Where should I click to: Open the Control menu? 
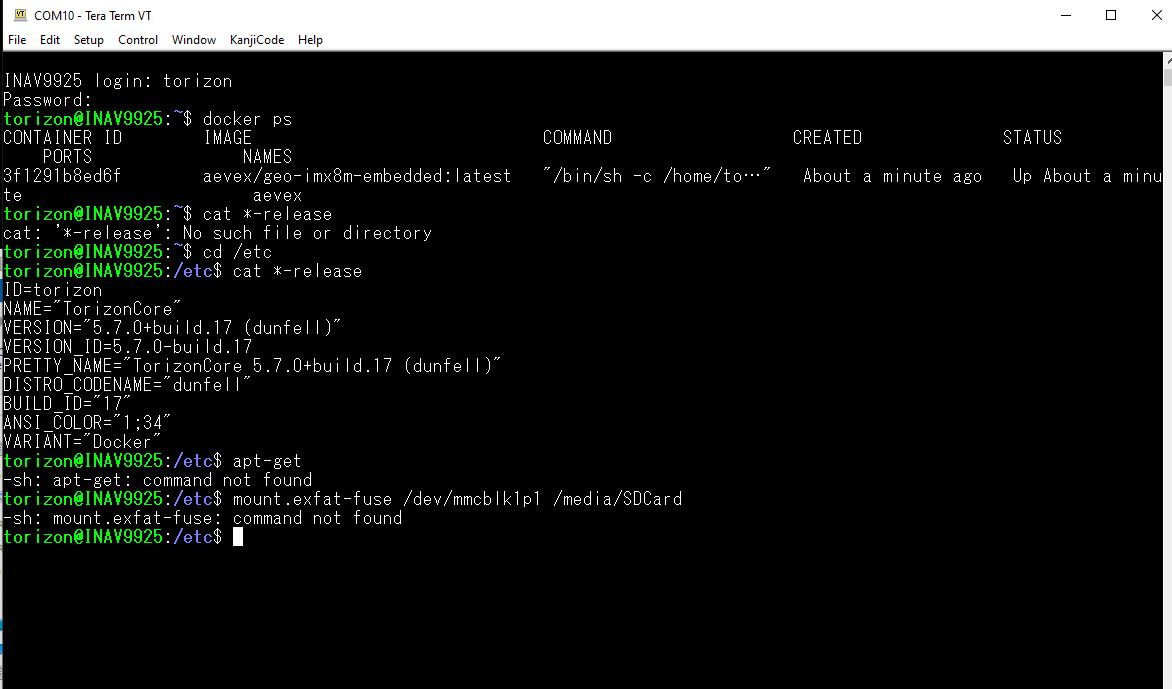tap(138, 40)
